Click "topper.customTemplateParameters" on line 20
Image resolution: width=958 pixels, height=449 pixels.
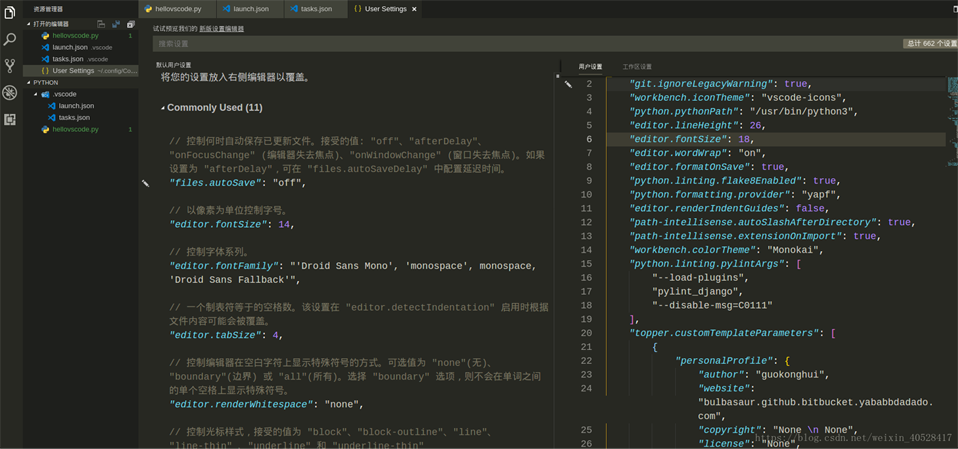724,333
